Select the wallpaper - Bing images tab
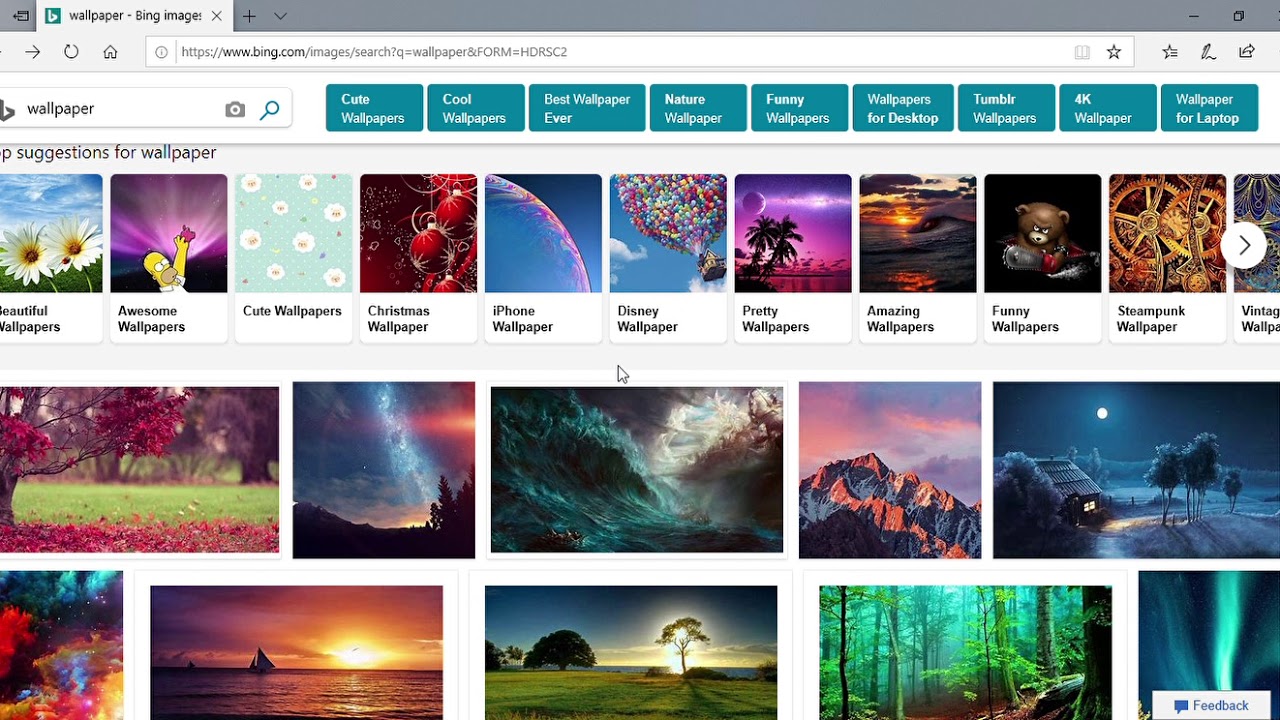 tap(133, 16)
